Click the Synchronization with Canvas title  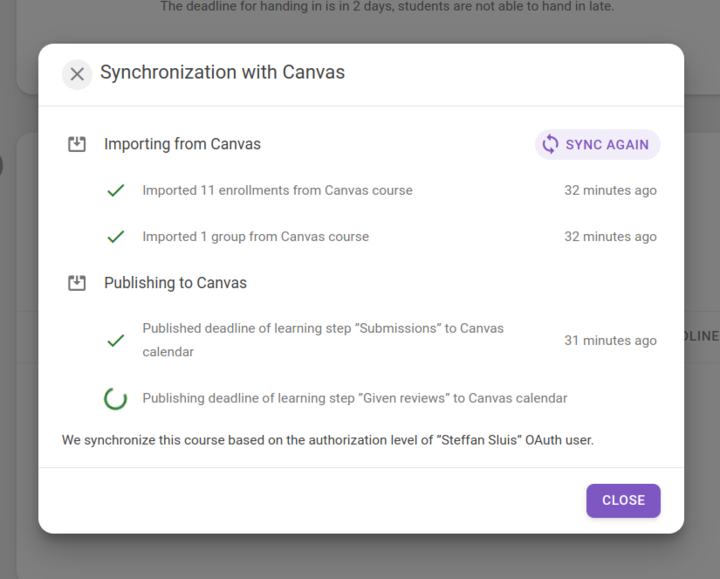tap(223, 73)
